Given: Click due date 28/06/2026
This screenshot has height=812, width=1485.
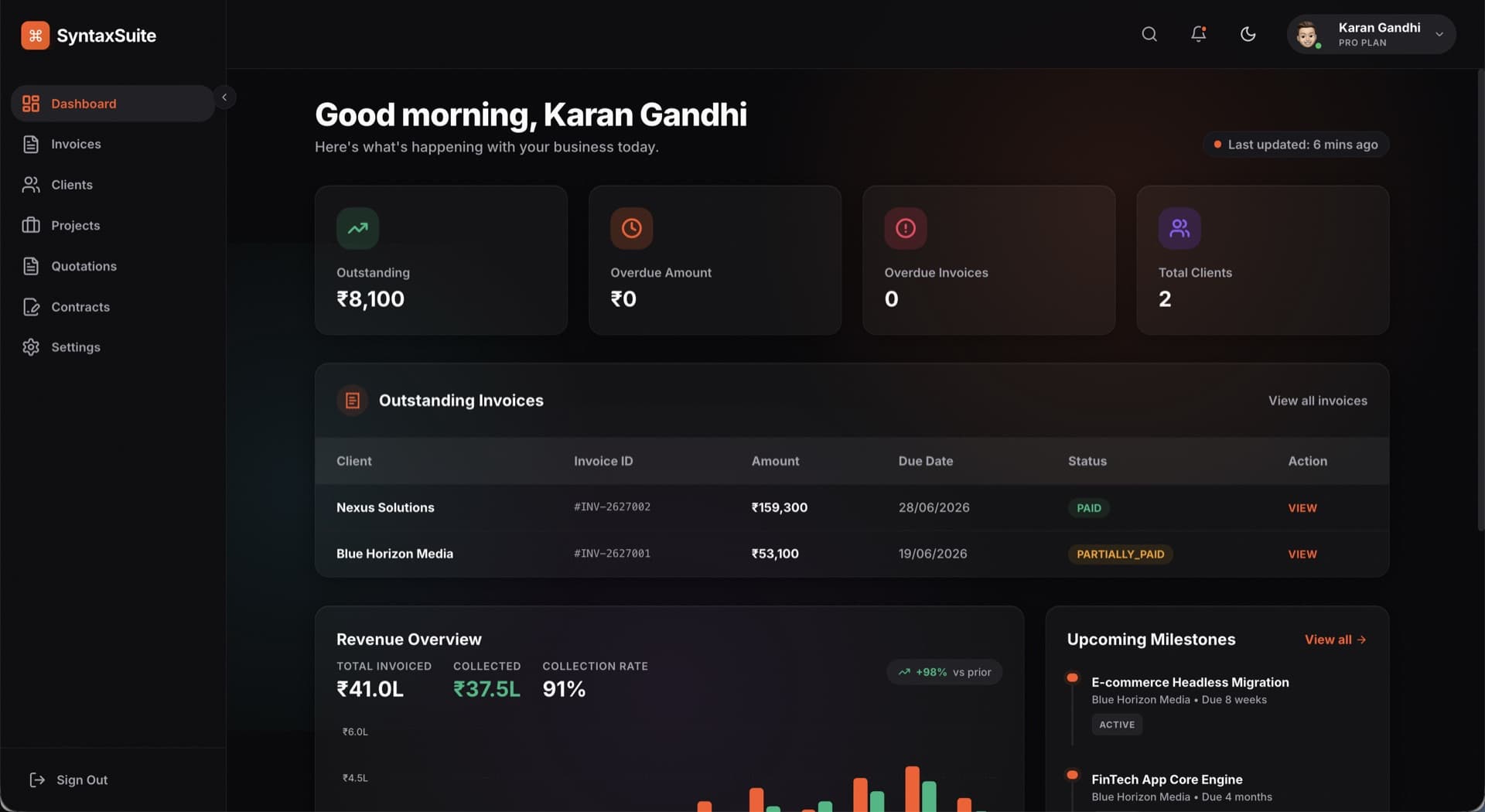Looking at the screenshot, I should click(934, 507).
